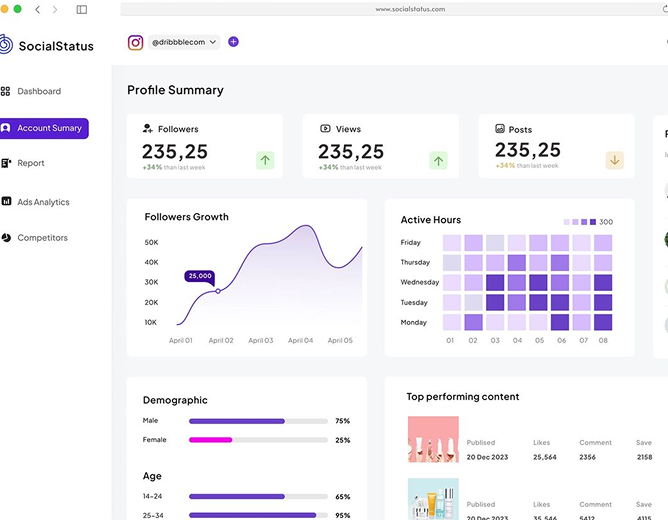Screen dimensions: 668x520
Task: Open the pink nail product thumbnail
Action: [x=433, y=439]
